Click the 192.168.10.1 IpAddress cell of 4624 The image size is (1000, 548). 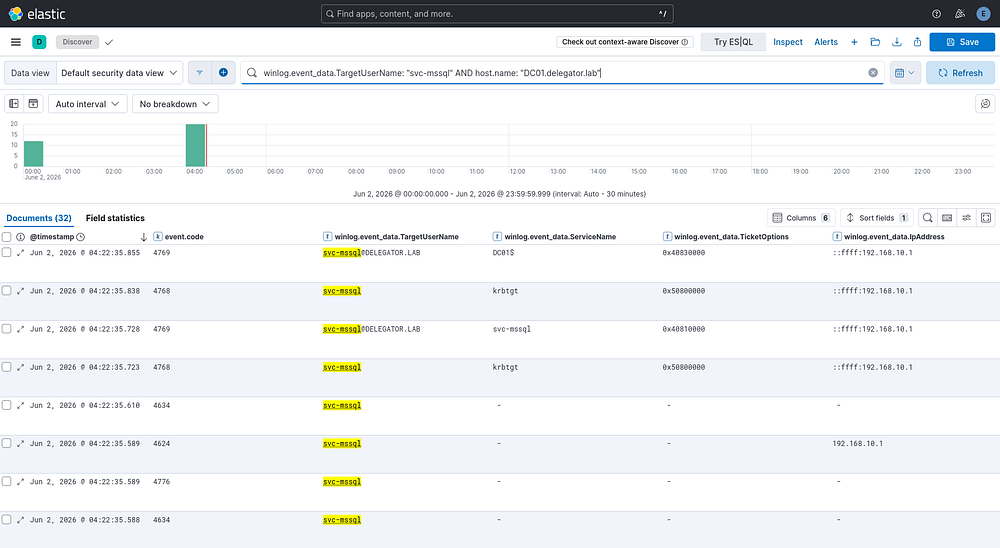[x=858, y=443]
